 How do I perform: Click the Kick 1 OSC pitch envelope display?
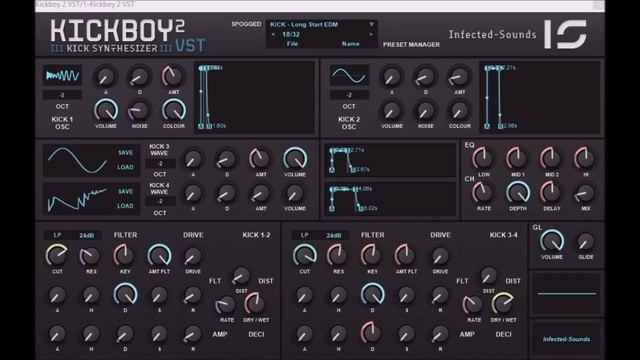click(x=255, y=97)
